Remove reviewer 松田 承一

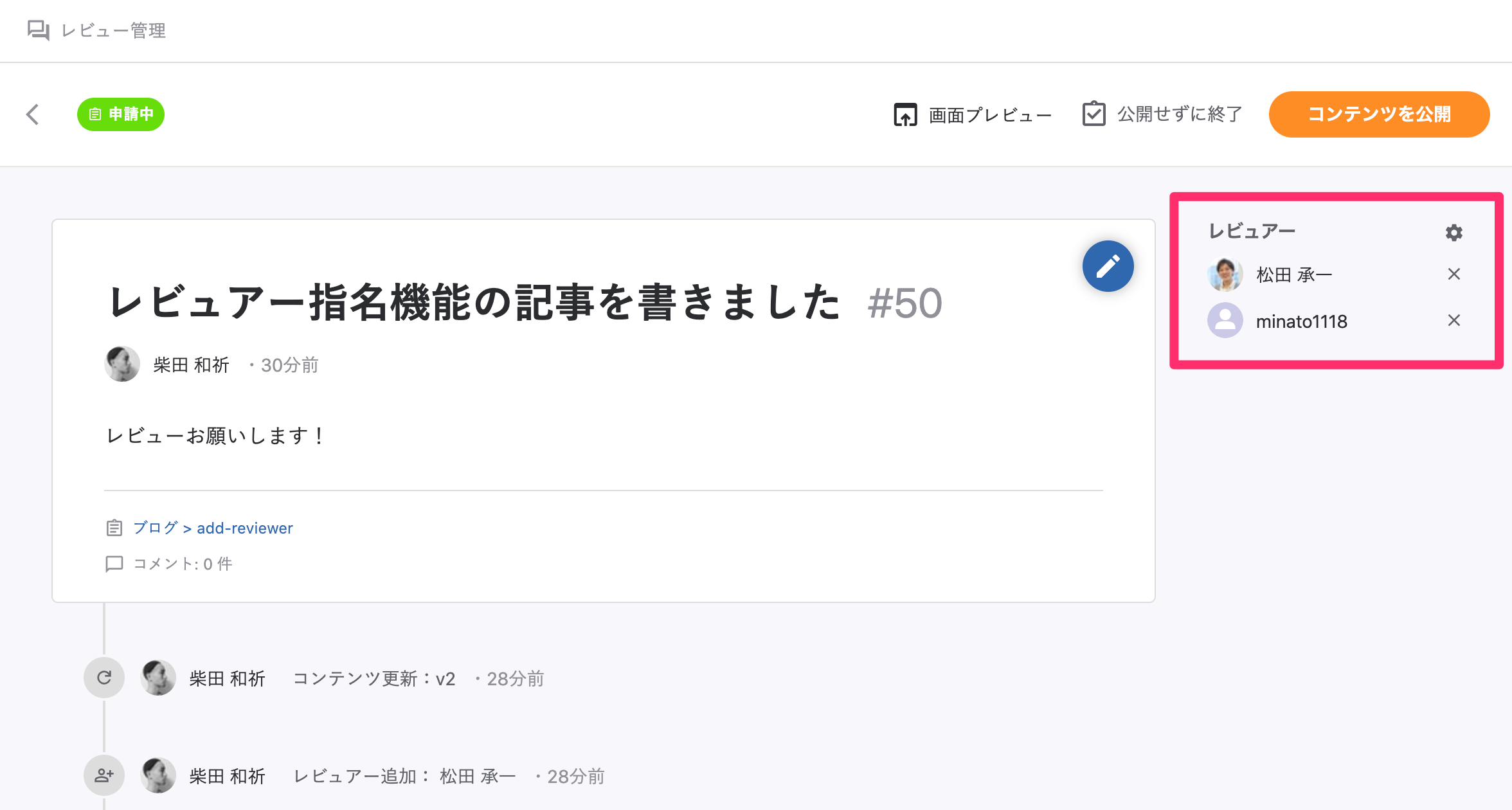pyautogui.click(x=1453, y=274)
